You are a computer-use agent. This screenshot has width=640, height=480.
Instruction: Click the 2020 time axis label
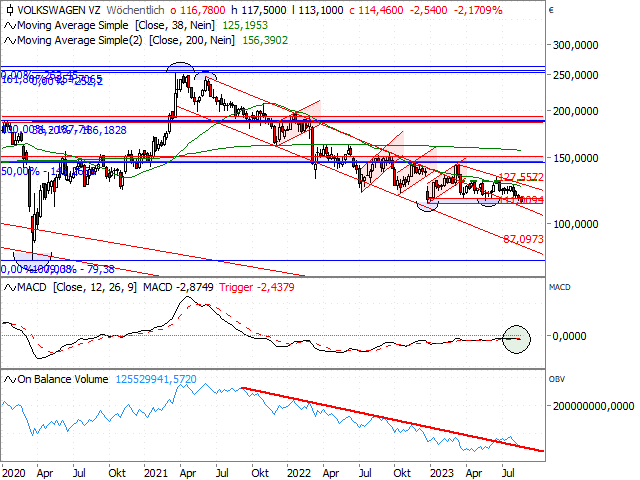[14, 473]
